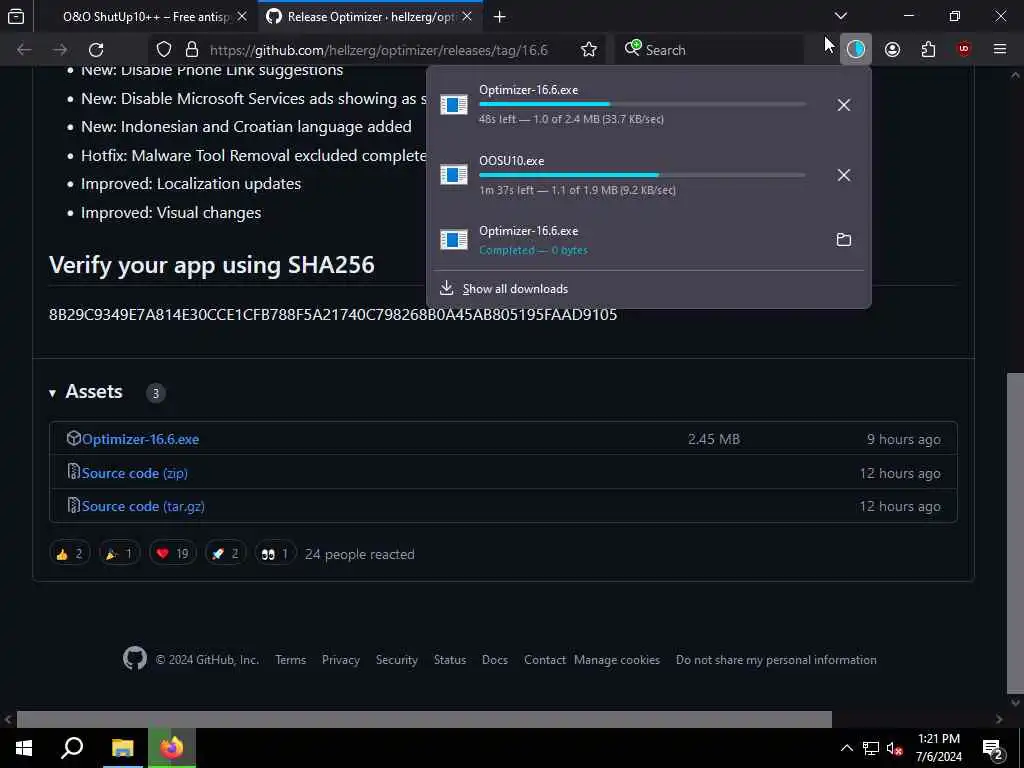Bookmark this page with the star
The image size is (1024, 768).
pyautogui.click(x=588, y=50)
